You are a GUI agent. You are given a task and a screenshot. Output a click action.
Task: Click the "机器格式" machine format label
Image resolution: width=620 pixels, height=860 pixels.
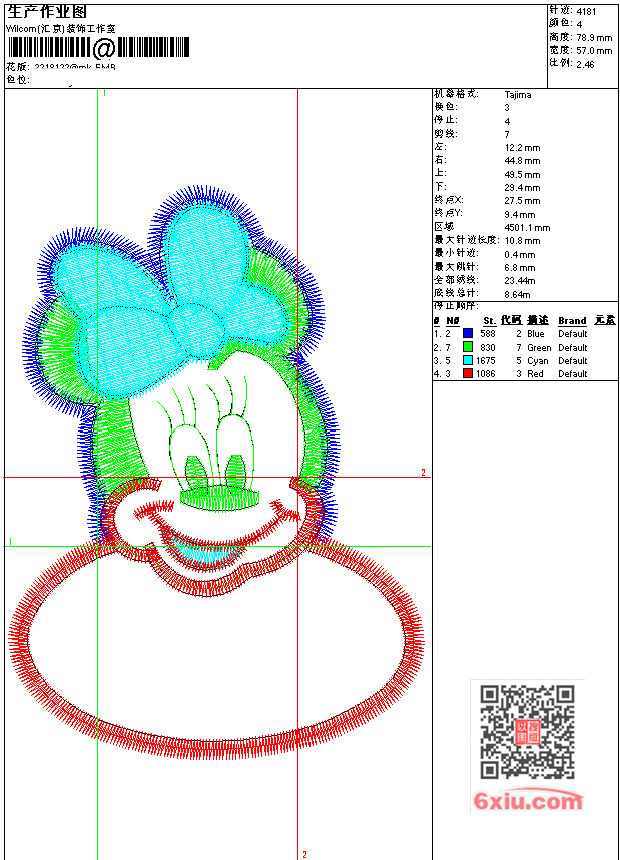(x=456, y=94)
